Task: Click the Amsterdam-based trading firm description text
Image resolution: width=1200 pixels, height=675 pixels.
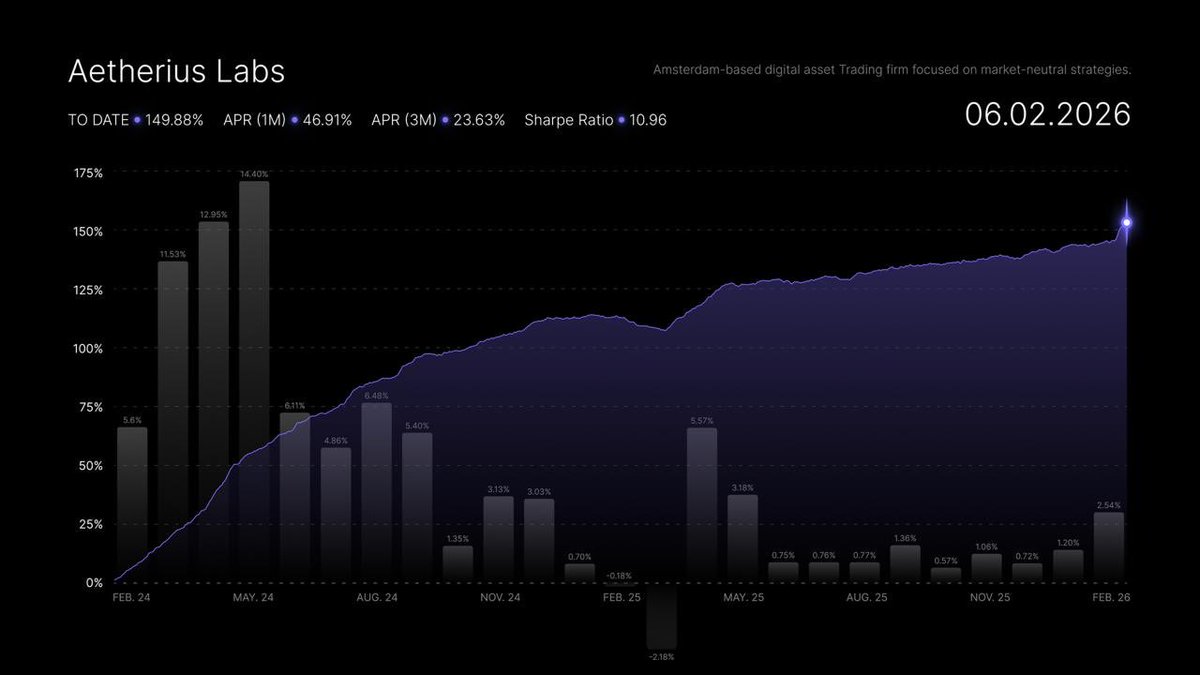Action: tap(892, 70)
